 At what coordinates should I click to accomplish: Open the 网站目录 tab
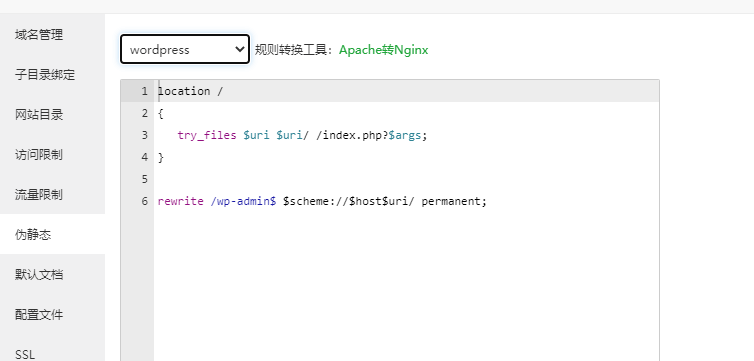coord(39,115)
